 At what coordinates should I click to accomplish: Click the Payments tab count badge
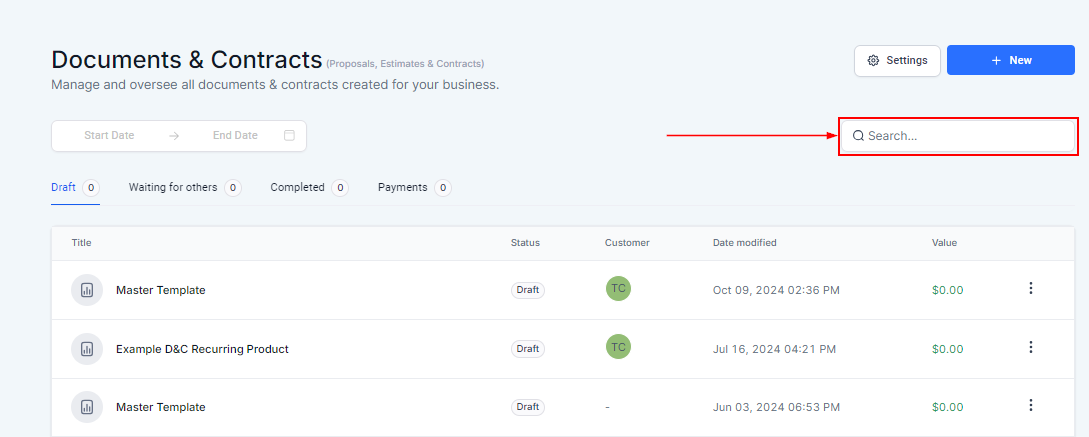coord(443,188)
